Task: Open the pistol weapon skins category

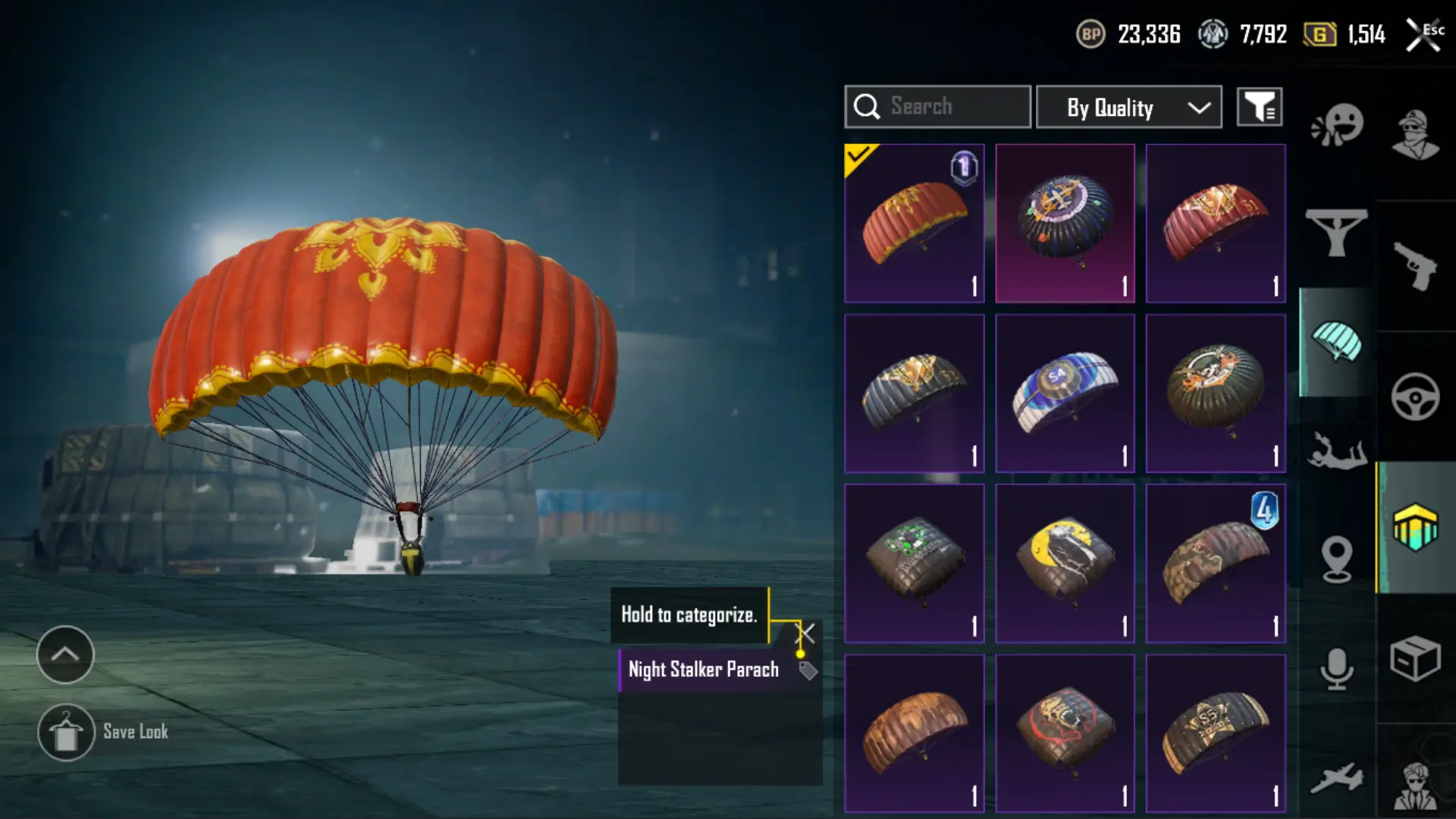Action: [x=1415, y=265]
